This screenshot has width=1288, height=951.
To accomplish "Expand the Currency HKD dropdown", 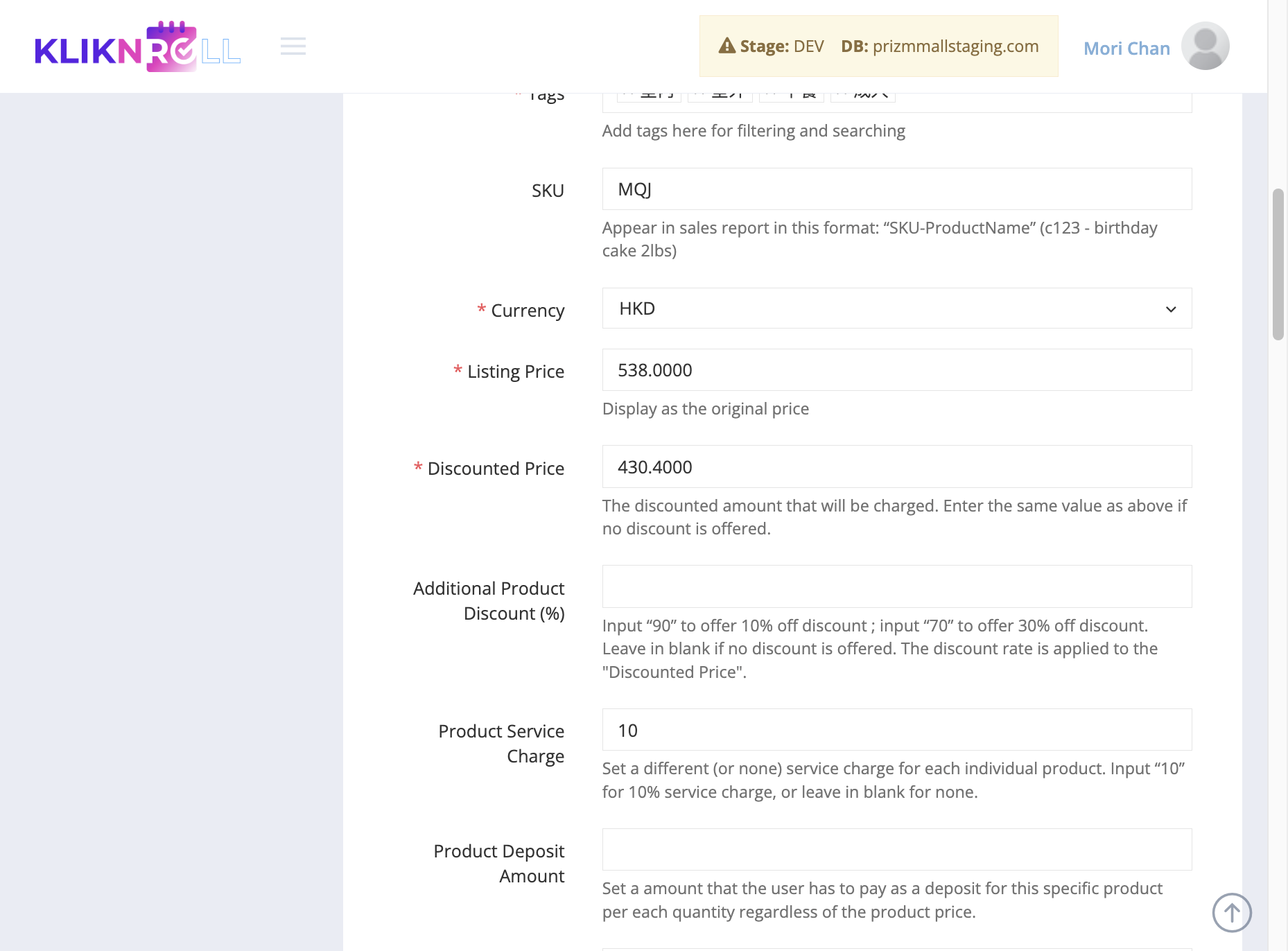I will pos(897,308).
